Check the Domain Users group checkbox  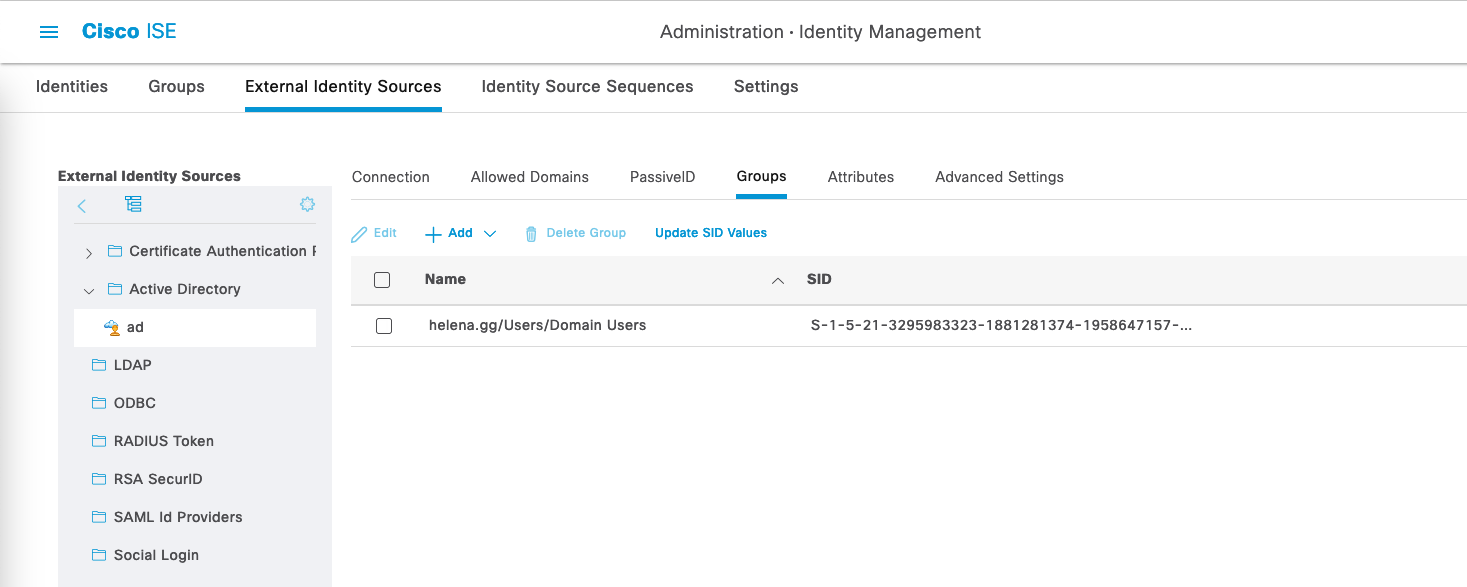coord(384,326)
